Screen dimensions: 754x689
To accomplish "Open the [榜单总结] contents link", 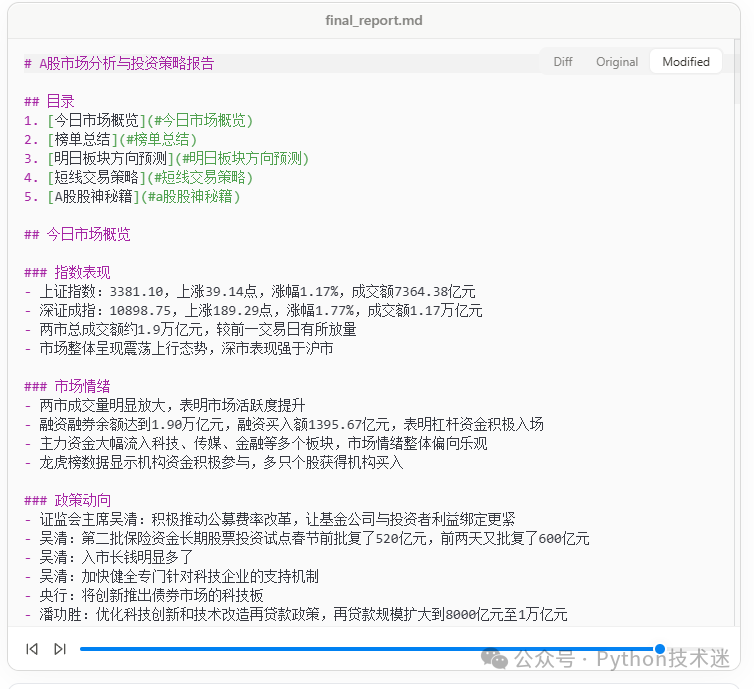I will (122, 139).
